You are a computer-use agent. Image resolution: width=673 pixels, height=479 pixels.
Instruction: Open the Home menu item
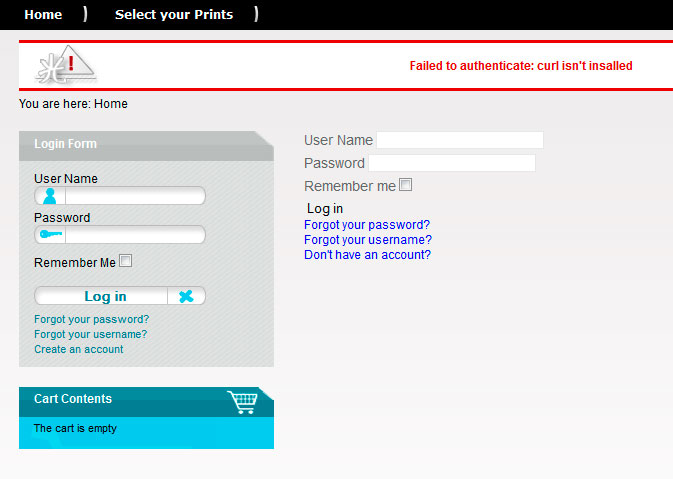pos(43,15)
